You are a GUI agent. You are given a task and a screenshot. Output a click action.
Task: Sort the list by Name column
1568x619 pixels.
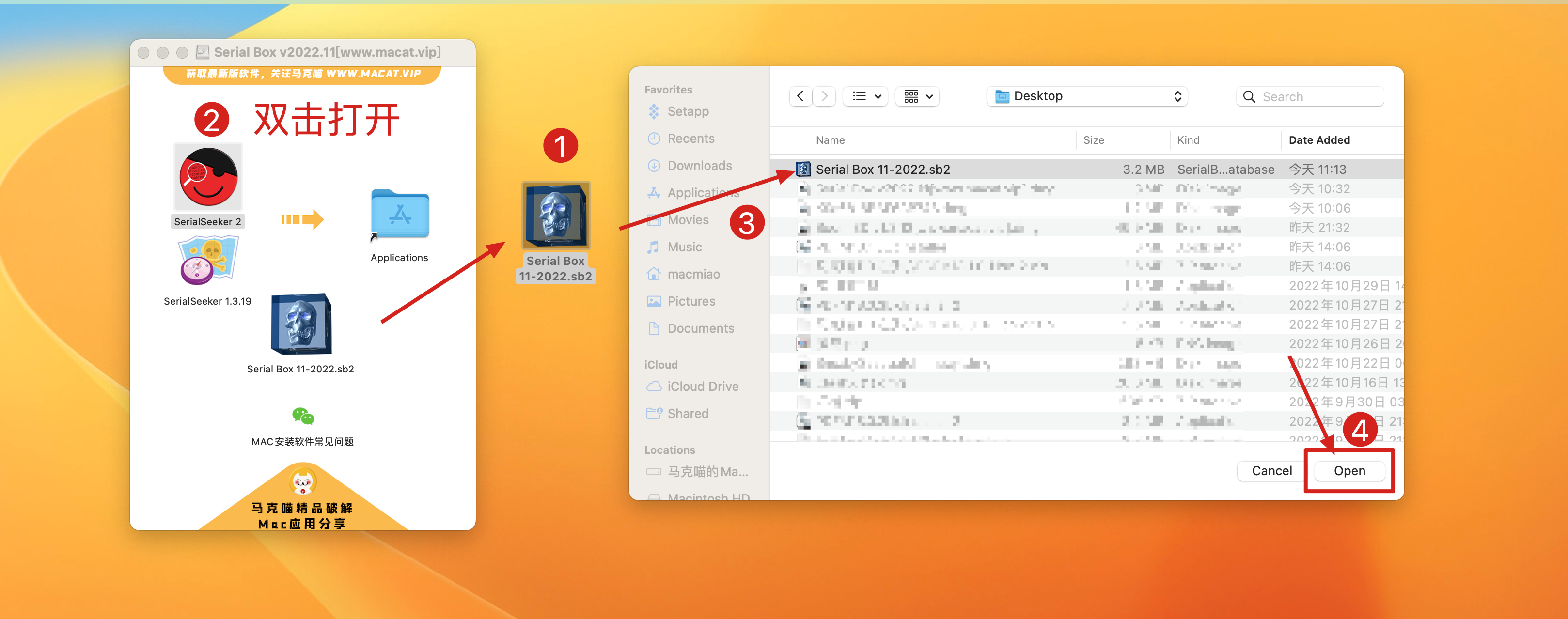pyautogui.click(x=830, y=140)
